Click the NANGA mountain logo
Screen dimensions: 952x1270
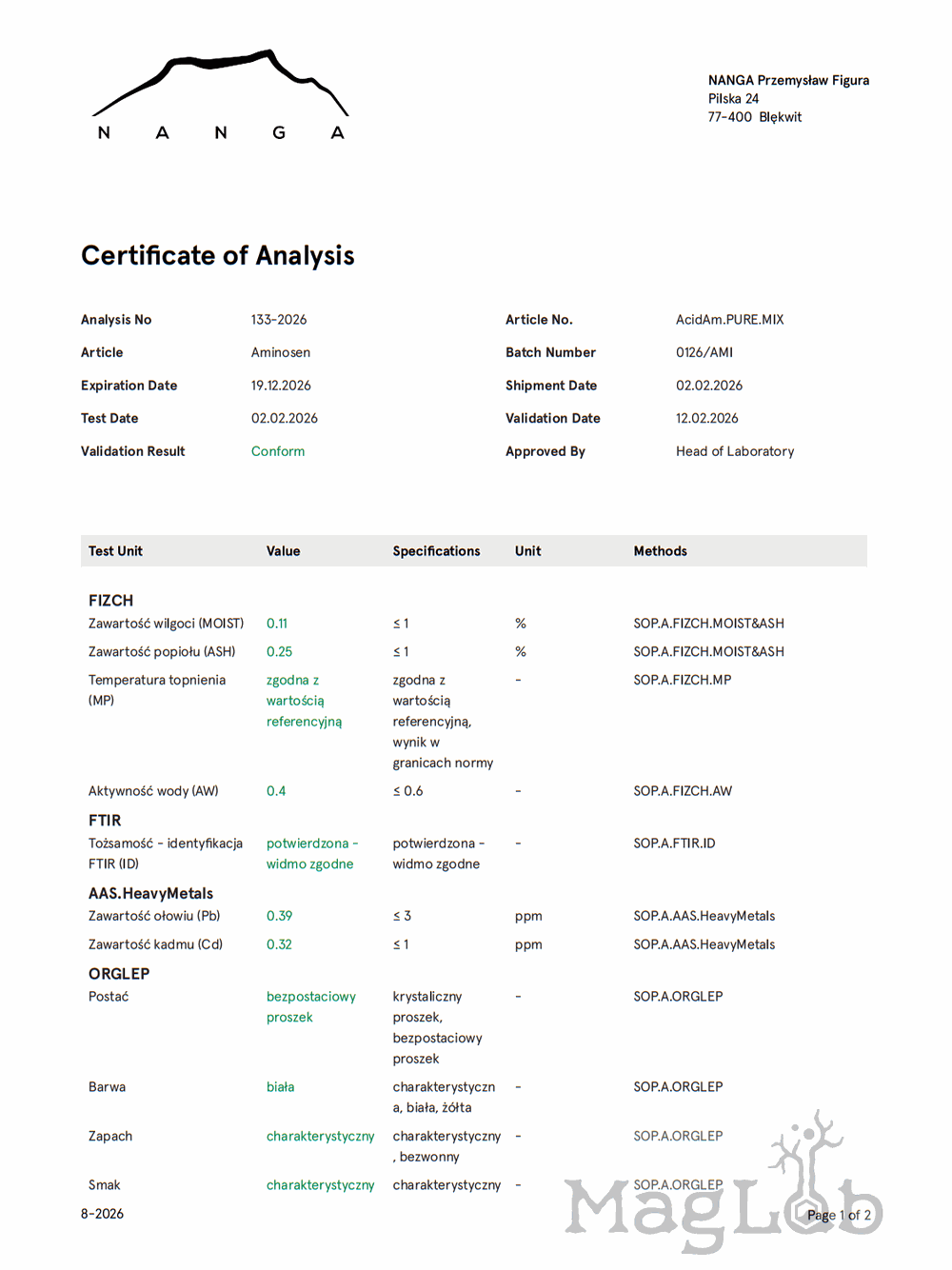pyautogui.click(x=220, y=95)
